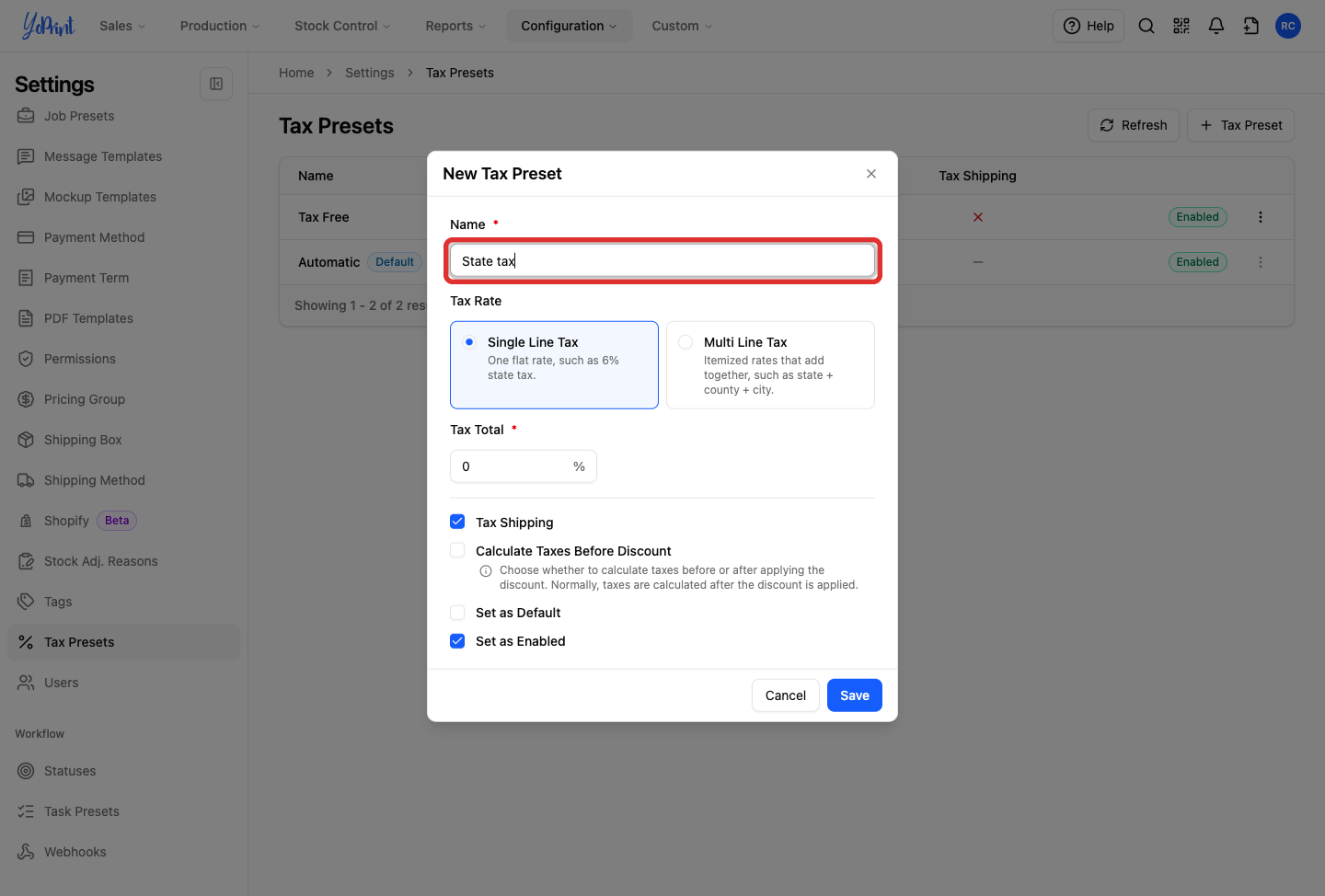The image size is (1325, 896).
Task: Open Mockup Templates settings
Action: click(123, 197)
